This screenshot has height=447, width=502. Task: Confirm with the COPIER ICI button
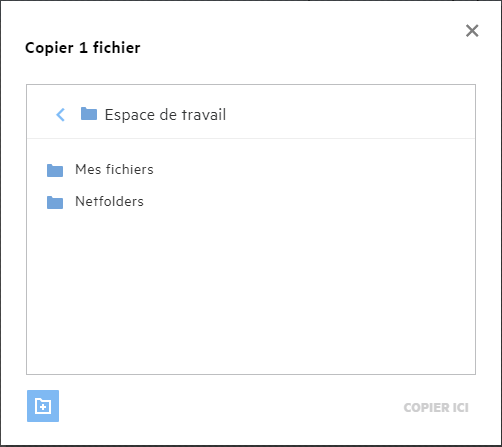click(436, 407)
